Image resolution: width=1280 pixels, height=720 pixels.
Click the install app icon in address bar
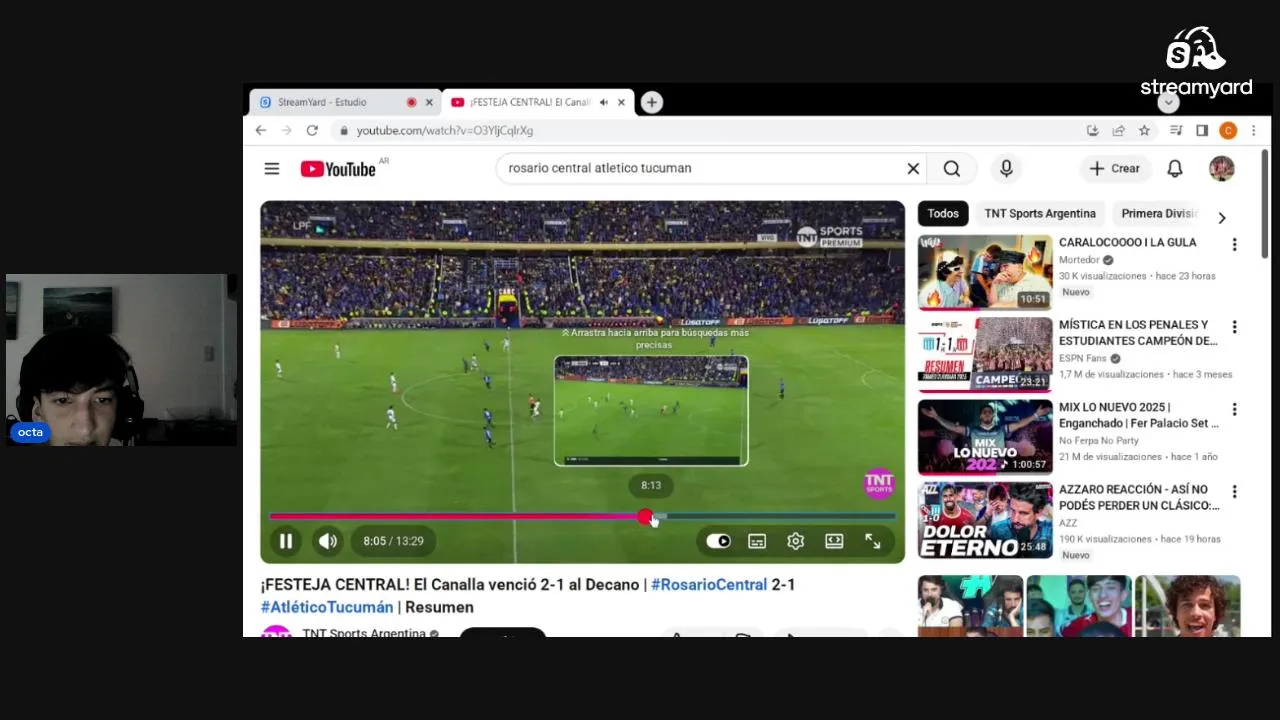click(x=1093, y=131)
